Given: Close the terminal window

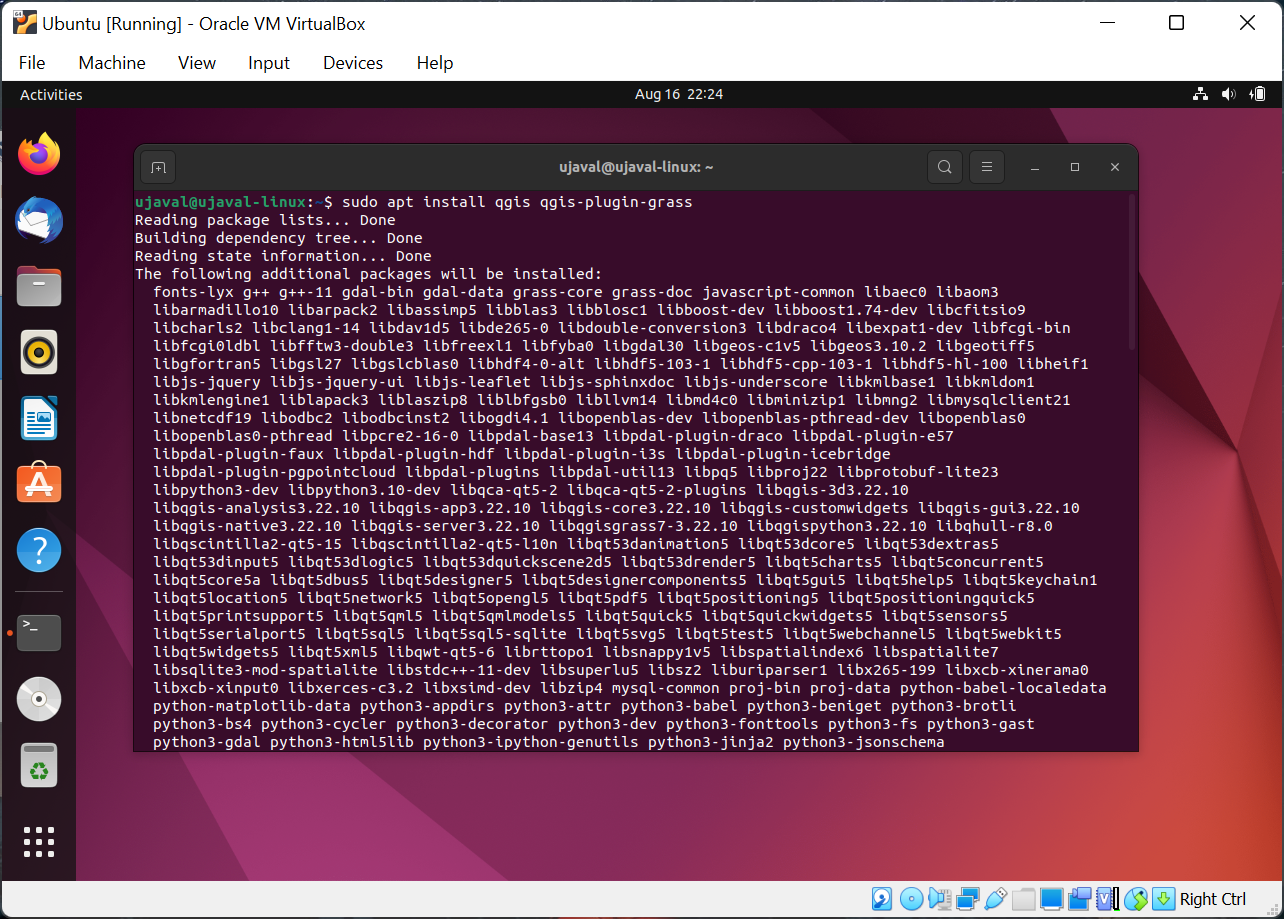Looking at the screenshot, I should [1115, 168].
